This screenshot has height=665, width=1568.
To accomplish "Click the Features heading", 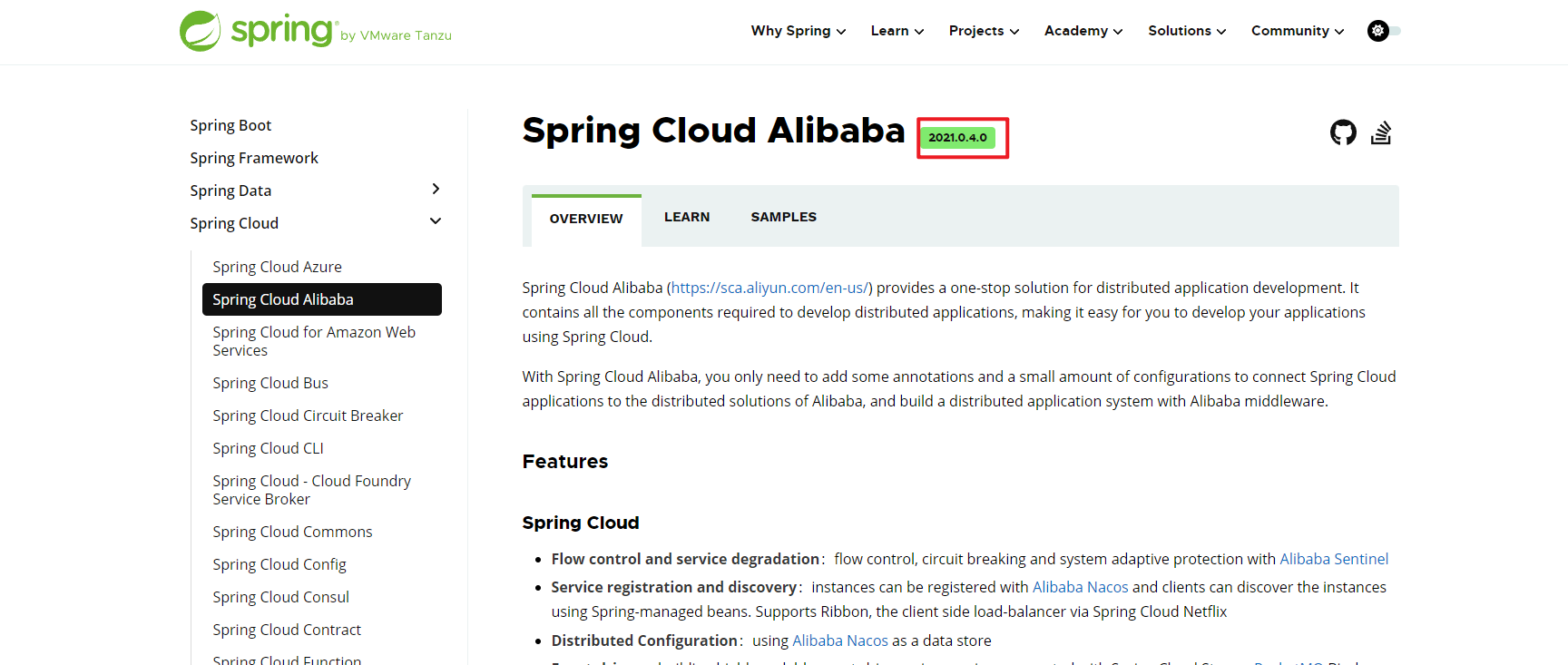I will click(x=564, y=462).
